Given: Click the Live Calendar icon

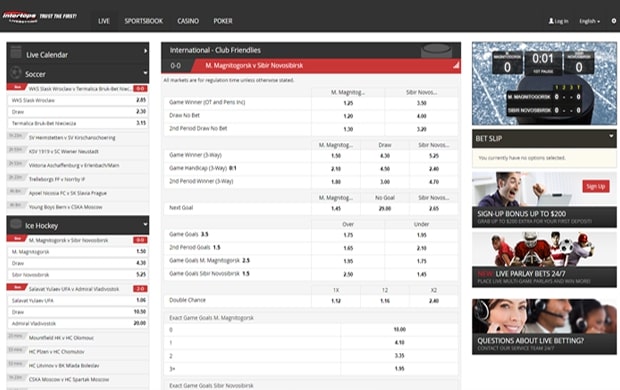Looking at the screenshot, I should pyautogui.click(x=16, y=52).
